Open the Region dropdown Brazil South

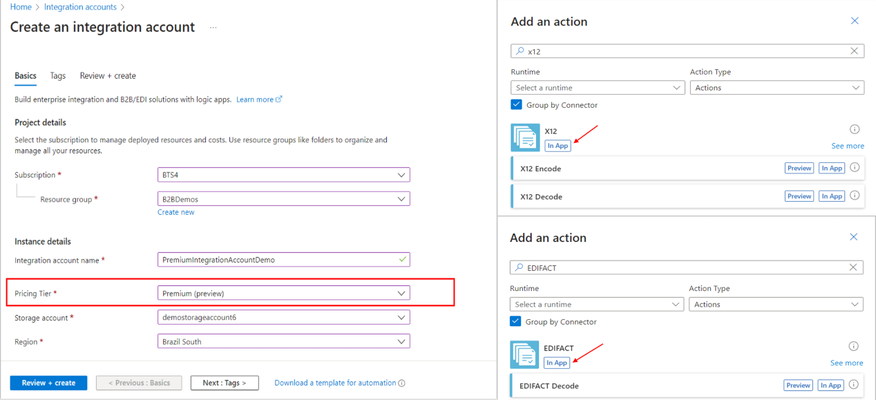click(x=284, y=341)
